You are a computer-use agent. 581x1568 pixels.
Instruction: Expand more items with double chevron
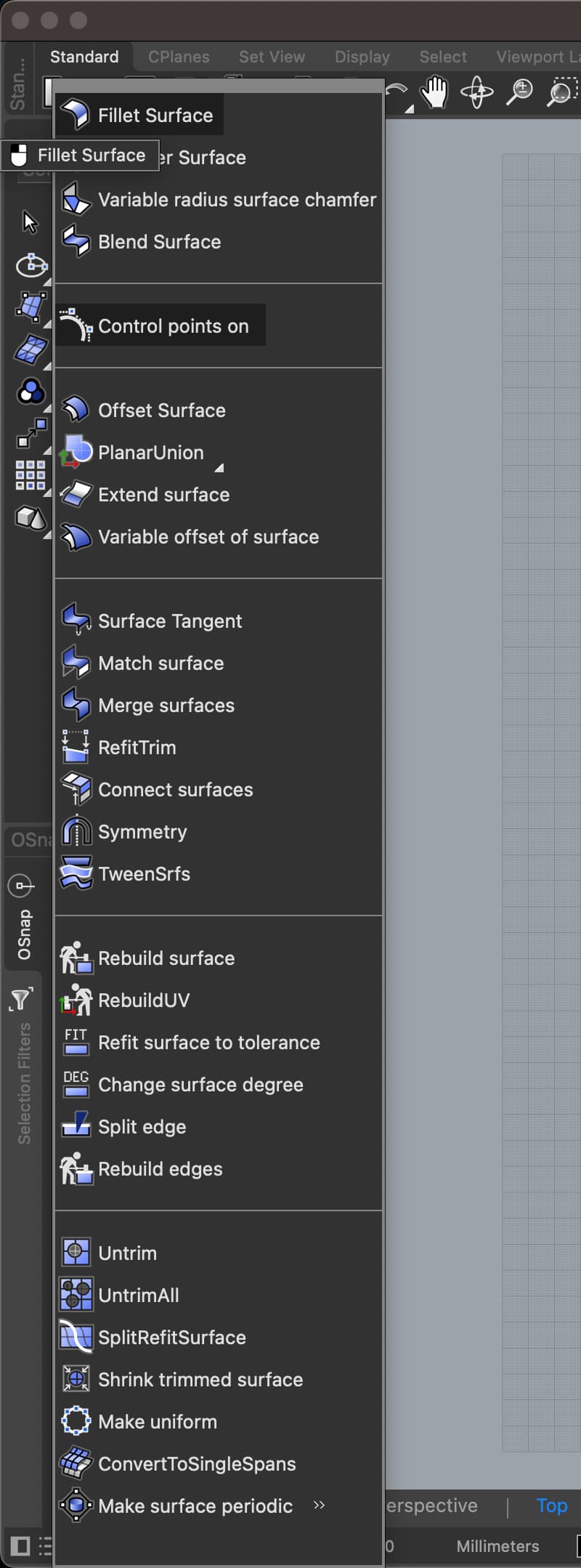[x=319, y=1506]
